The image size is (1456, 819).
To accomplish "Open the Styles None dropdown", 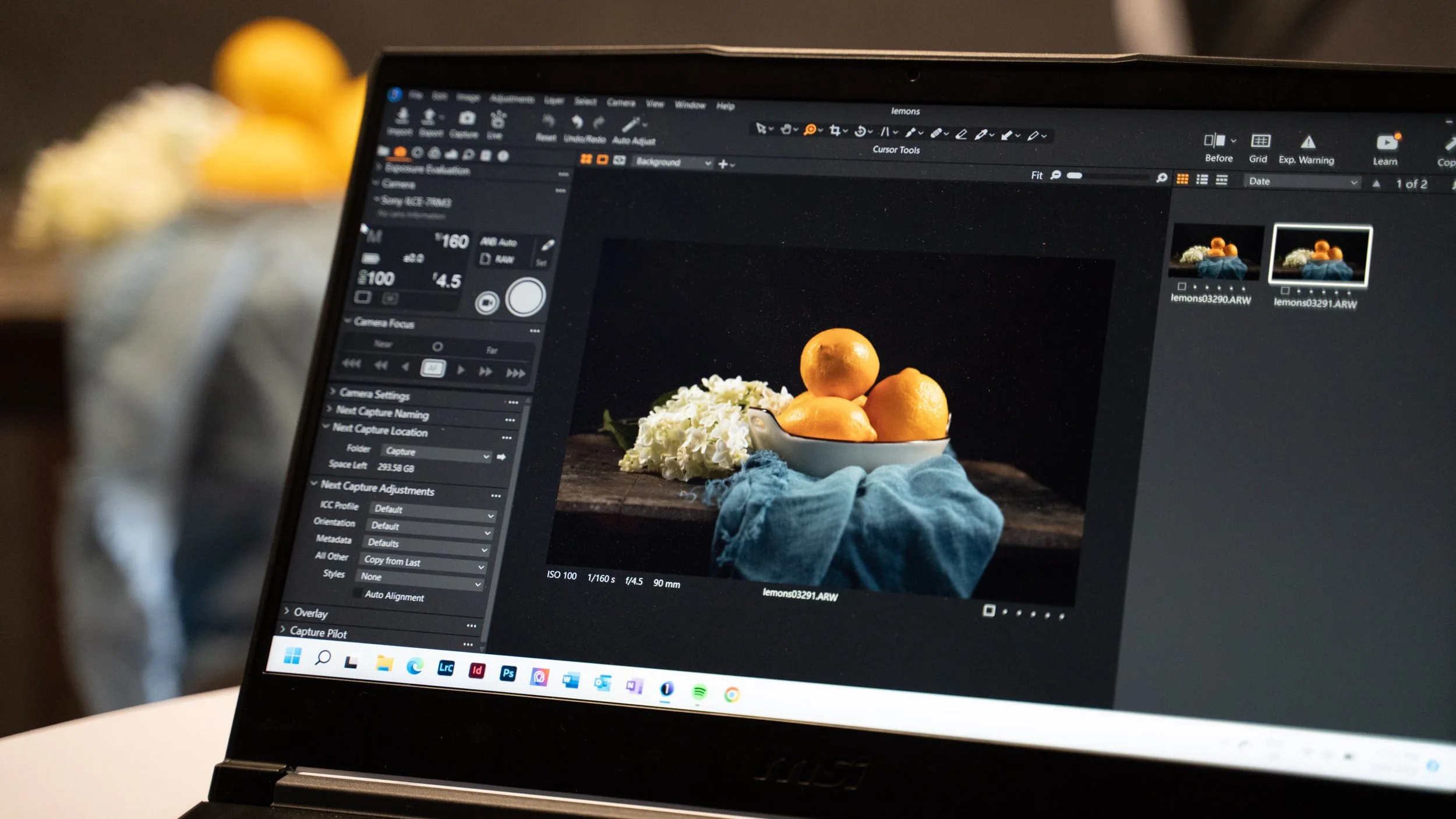I will point(420,580).
